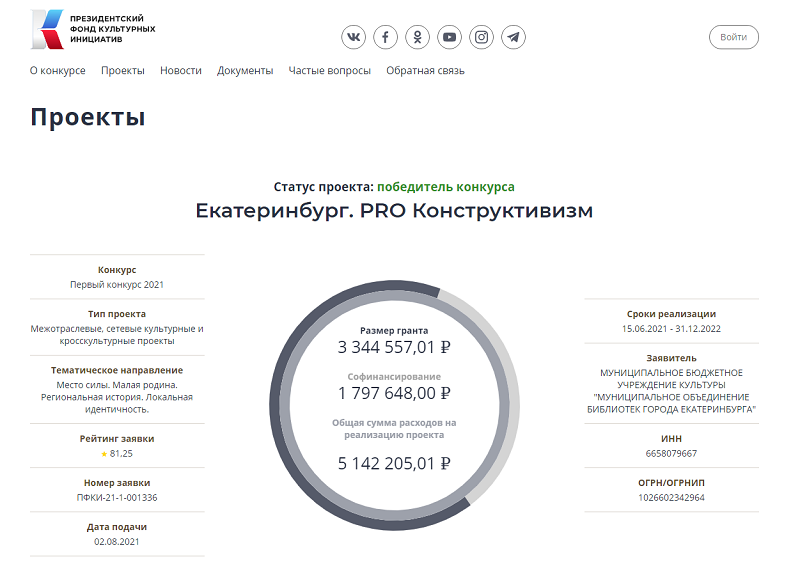The height and width of the screenshot is (580, 800).
Task: Click the yellow rating star icon
Action: tap(104, 454)
